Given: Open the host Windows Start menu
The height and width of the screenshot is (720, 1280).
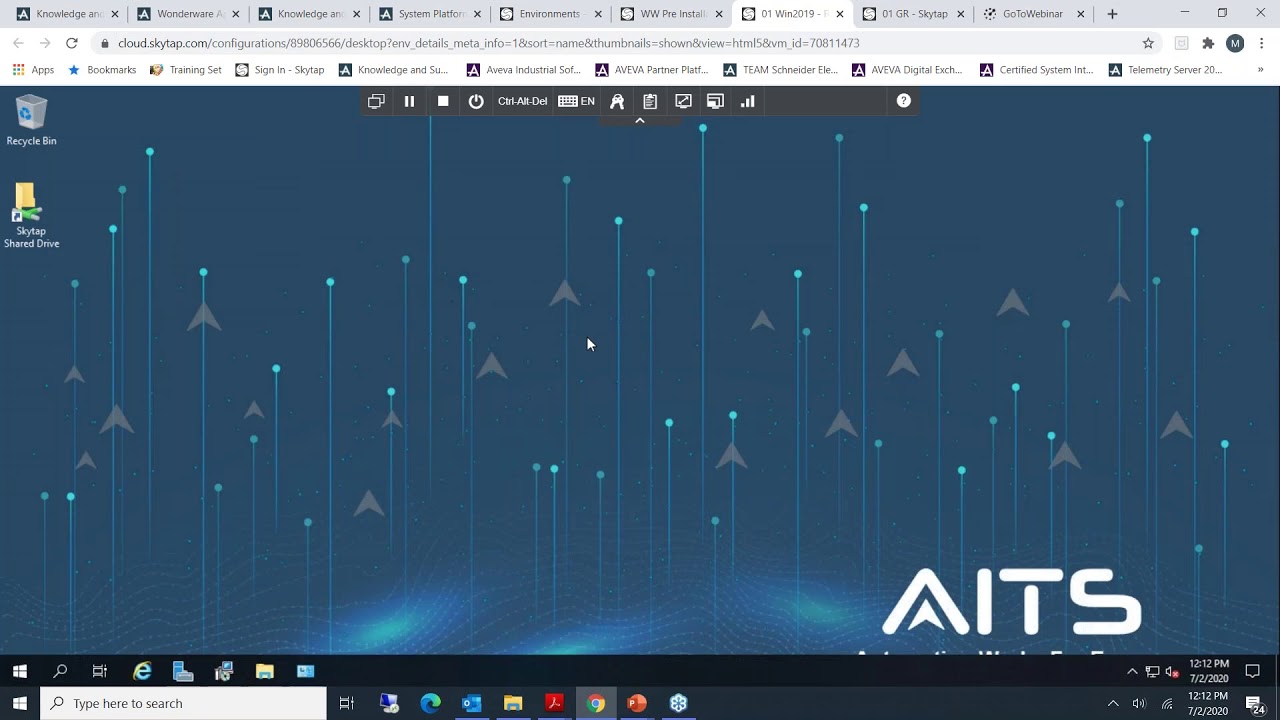Looking at the screenshot, I should (20, 703).
